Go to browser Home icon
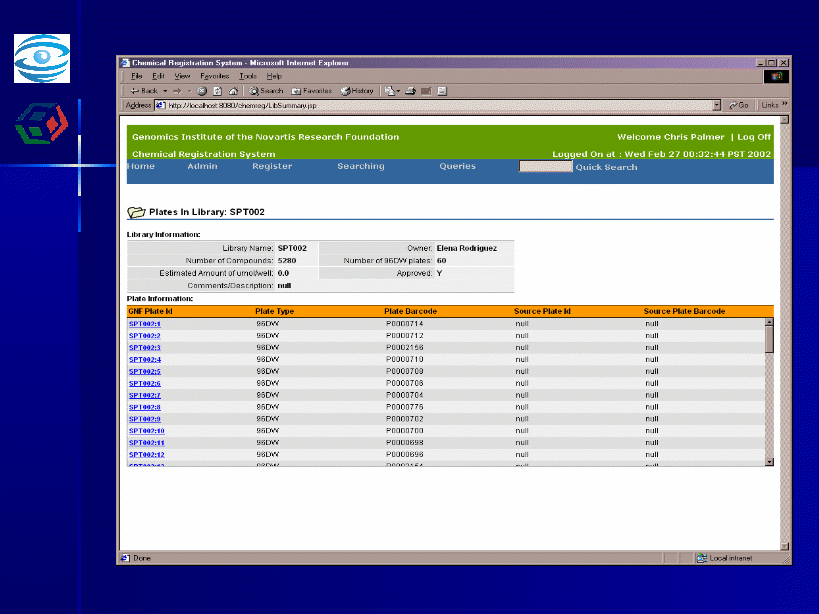Viewport: 819px width, 614px height. pos(232,91)
